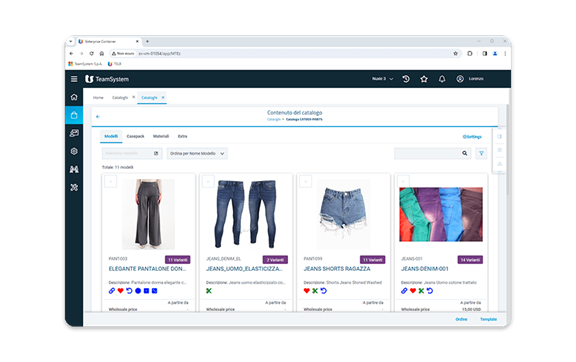Click the colored jeans product thumbnail

click(441, 214)
